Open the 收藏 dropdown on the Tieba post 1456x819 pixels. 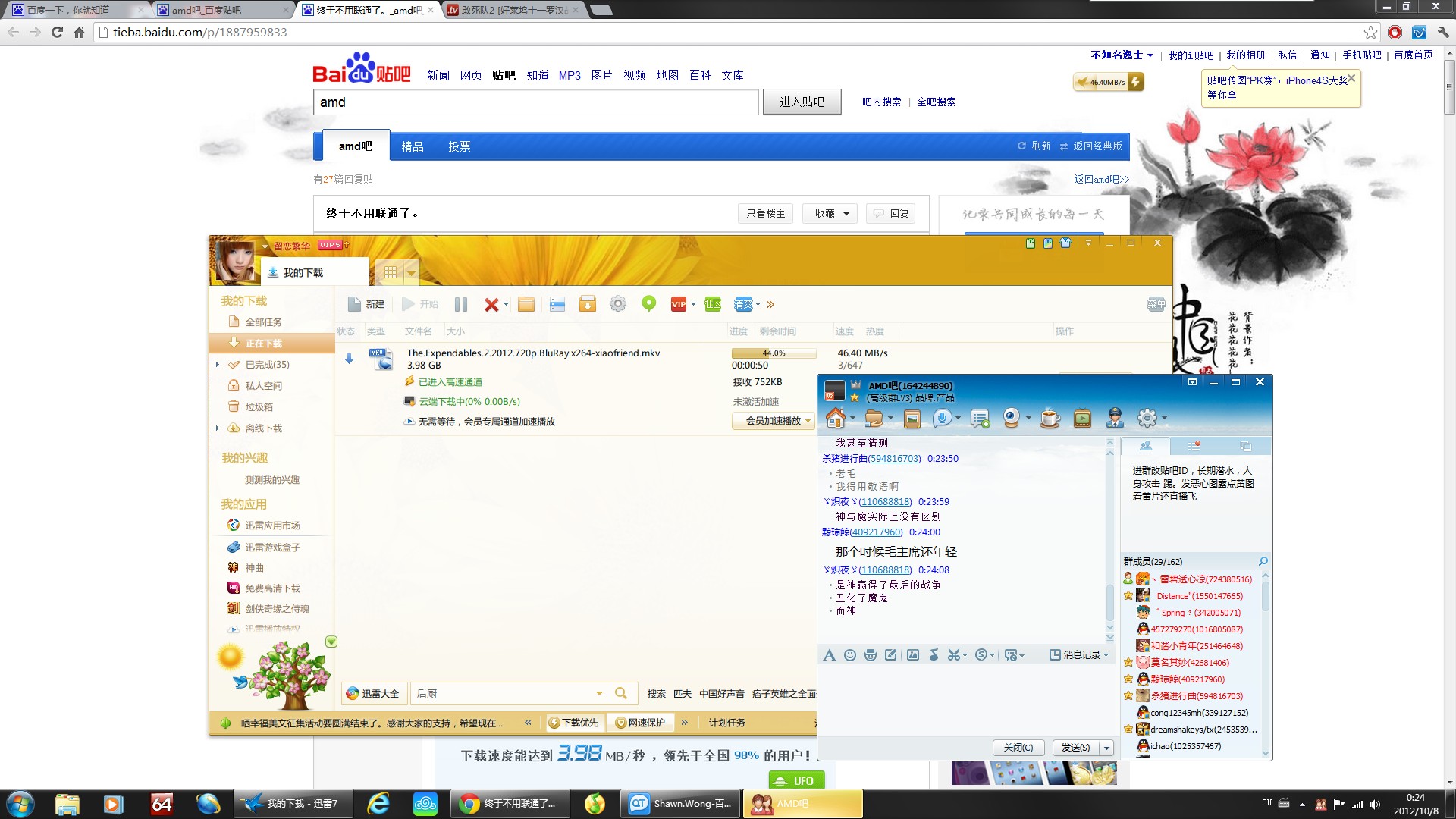click(x=830, y=214)
